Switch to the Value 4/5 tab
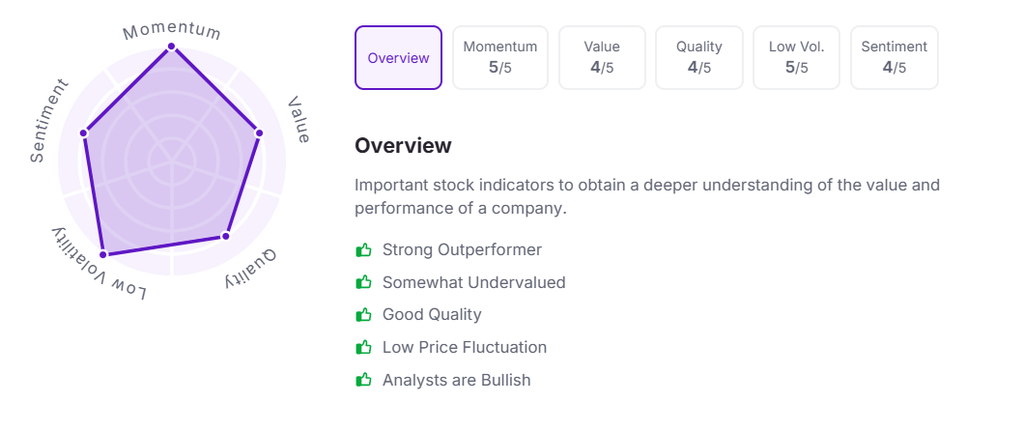This screenshot has width=1024, height=436. pyautogui.click(x=602, y=58)
